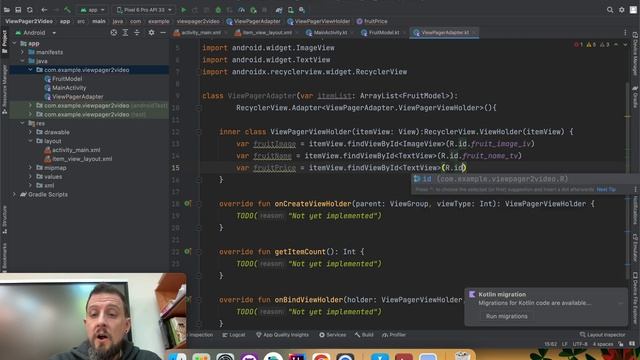Image resolution: width=640 pixels, height=360 pixels.
Task: Navigate back with the left arrow icon
Action: (x=44, y=10)
